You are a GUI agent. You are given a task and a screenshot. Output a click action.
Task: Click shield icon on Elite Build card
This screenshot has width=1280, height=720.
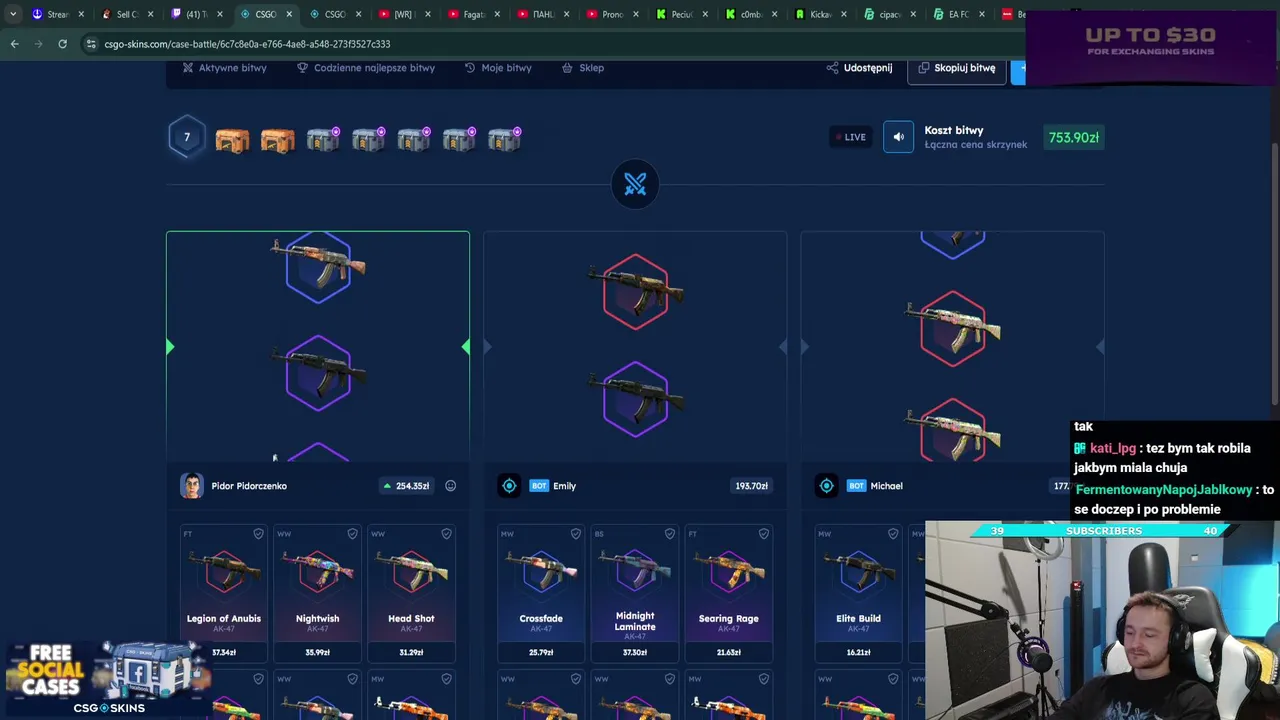pos(893,534)
